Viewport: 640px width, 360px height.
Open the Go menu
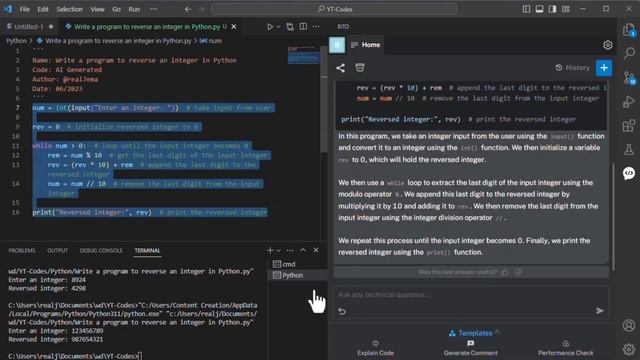click(116, 9)
